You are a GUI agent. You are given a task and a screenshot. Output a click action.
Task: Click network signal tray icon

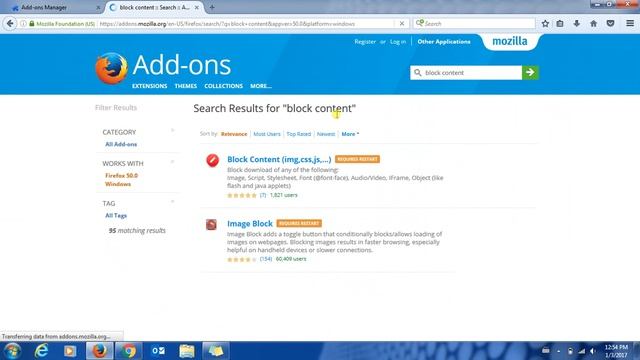[582, 351]
